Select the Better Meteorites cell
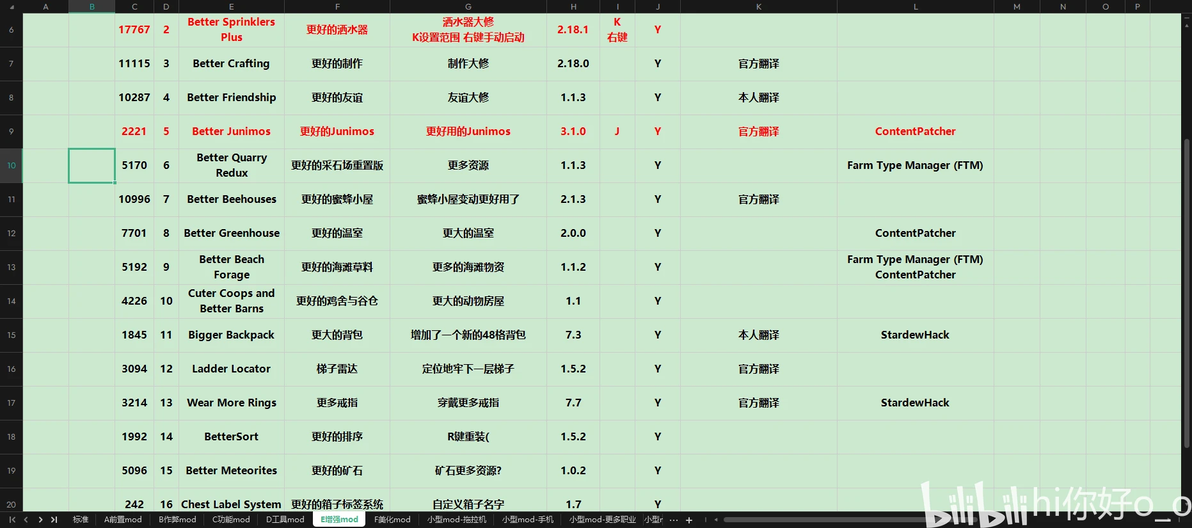Viewport: 1192px width, 528px height. click(x=231, y=470)
